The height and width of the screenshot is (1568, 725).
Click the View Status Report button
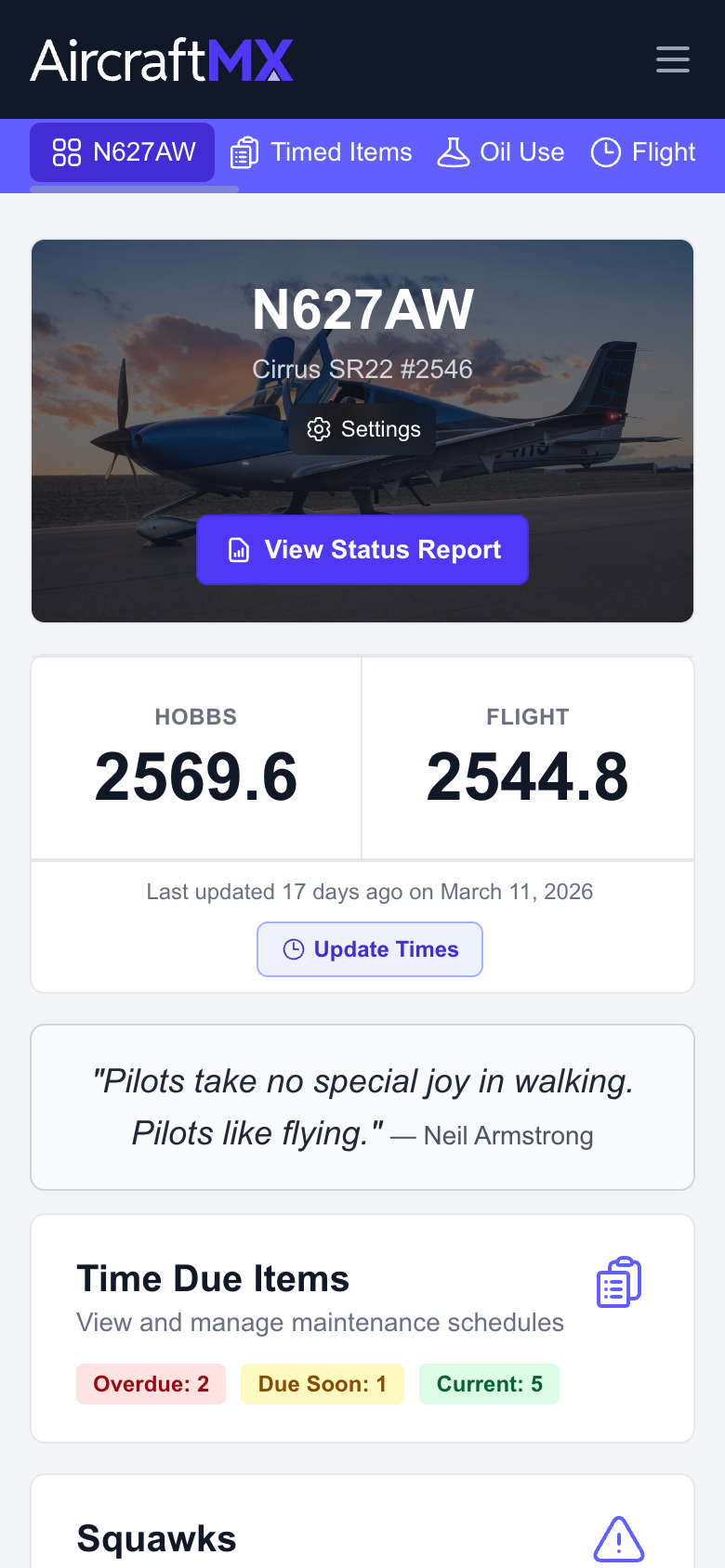point(362,550)
